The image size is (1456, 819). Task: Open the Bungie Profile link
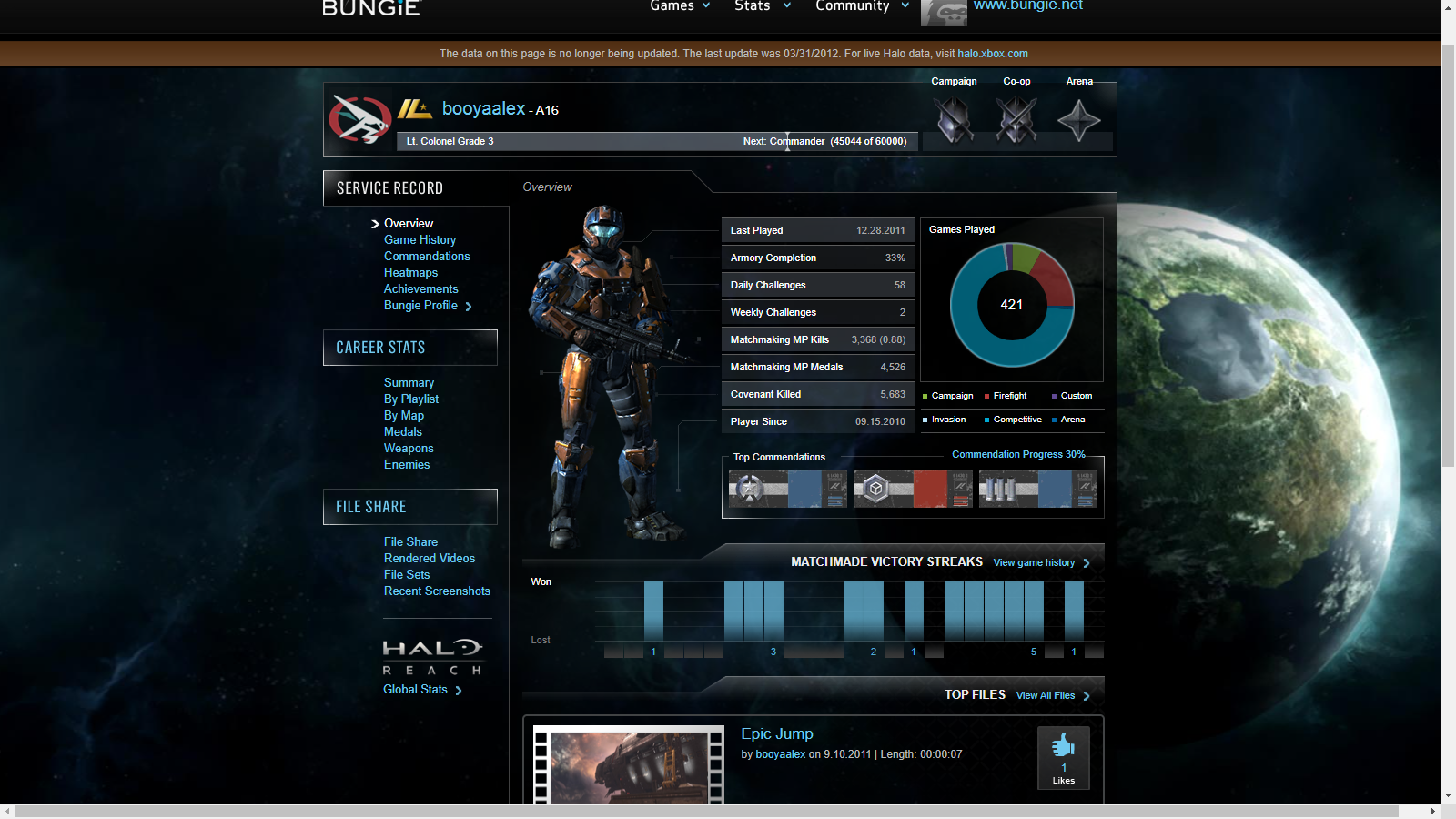[420, 305]
